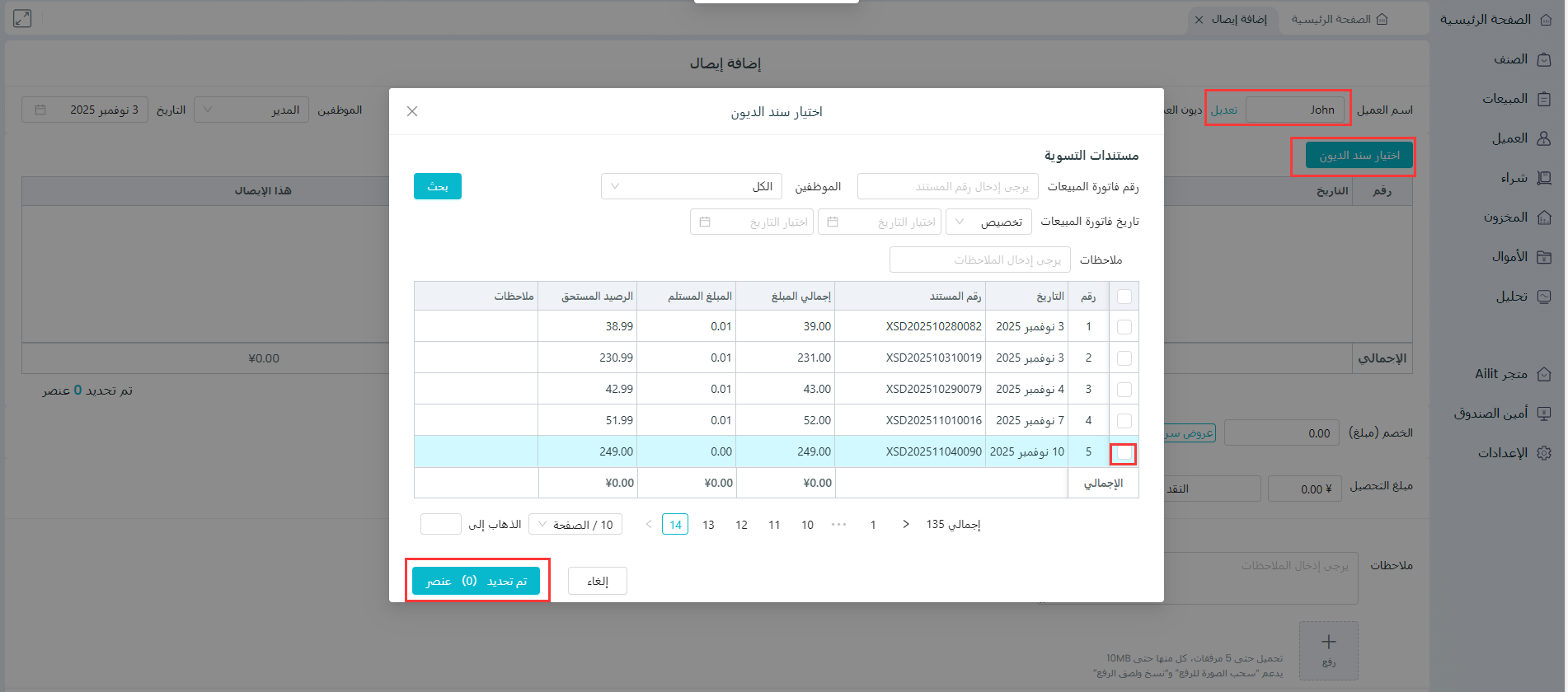
Task: Open المبيعات sales icon in sidebar
Action: click(1544, 99)
